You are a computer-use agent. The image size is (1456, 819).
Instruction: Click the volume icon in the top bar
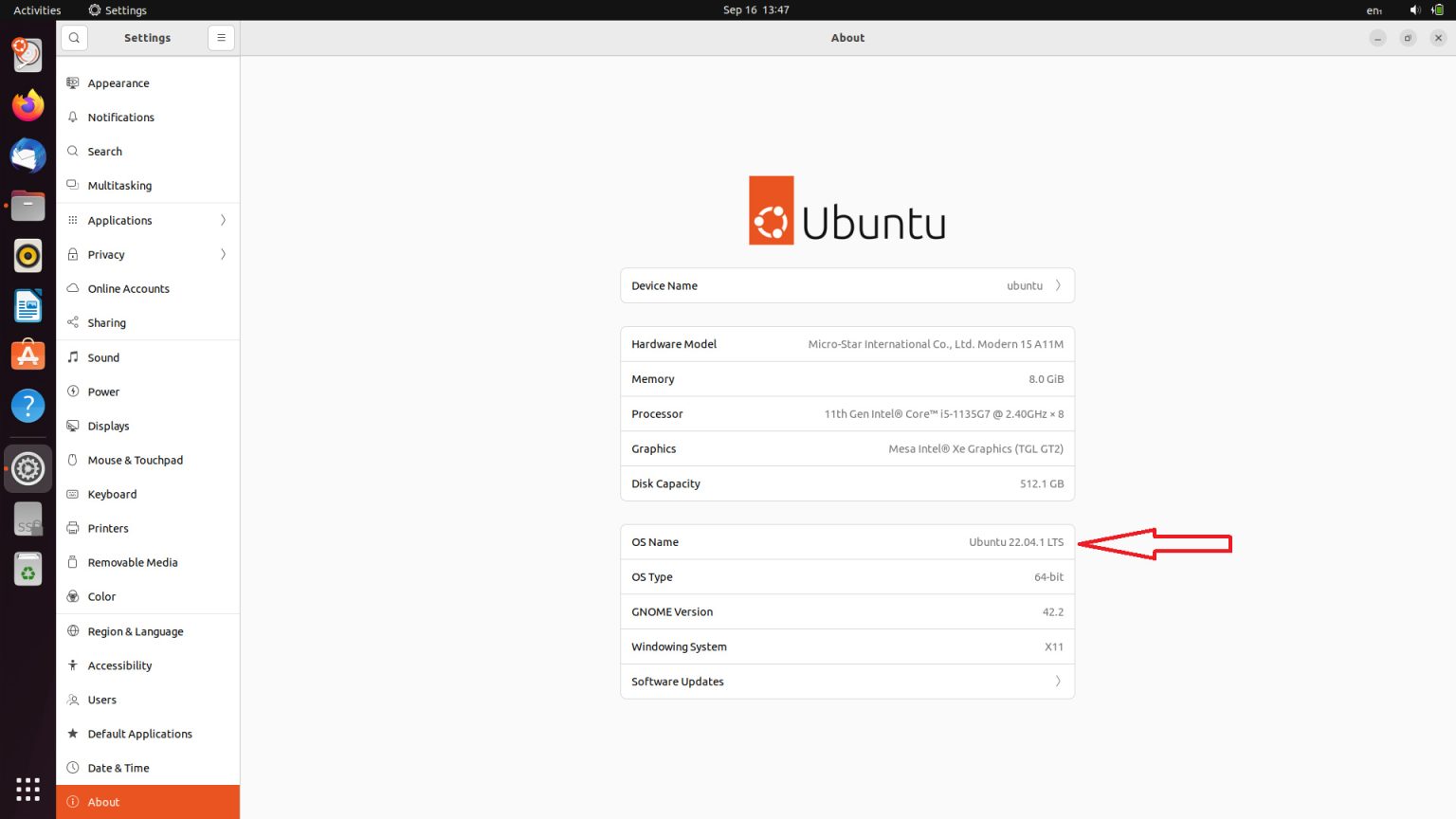[x=1414, y=10]
